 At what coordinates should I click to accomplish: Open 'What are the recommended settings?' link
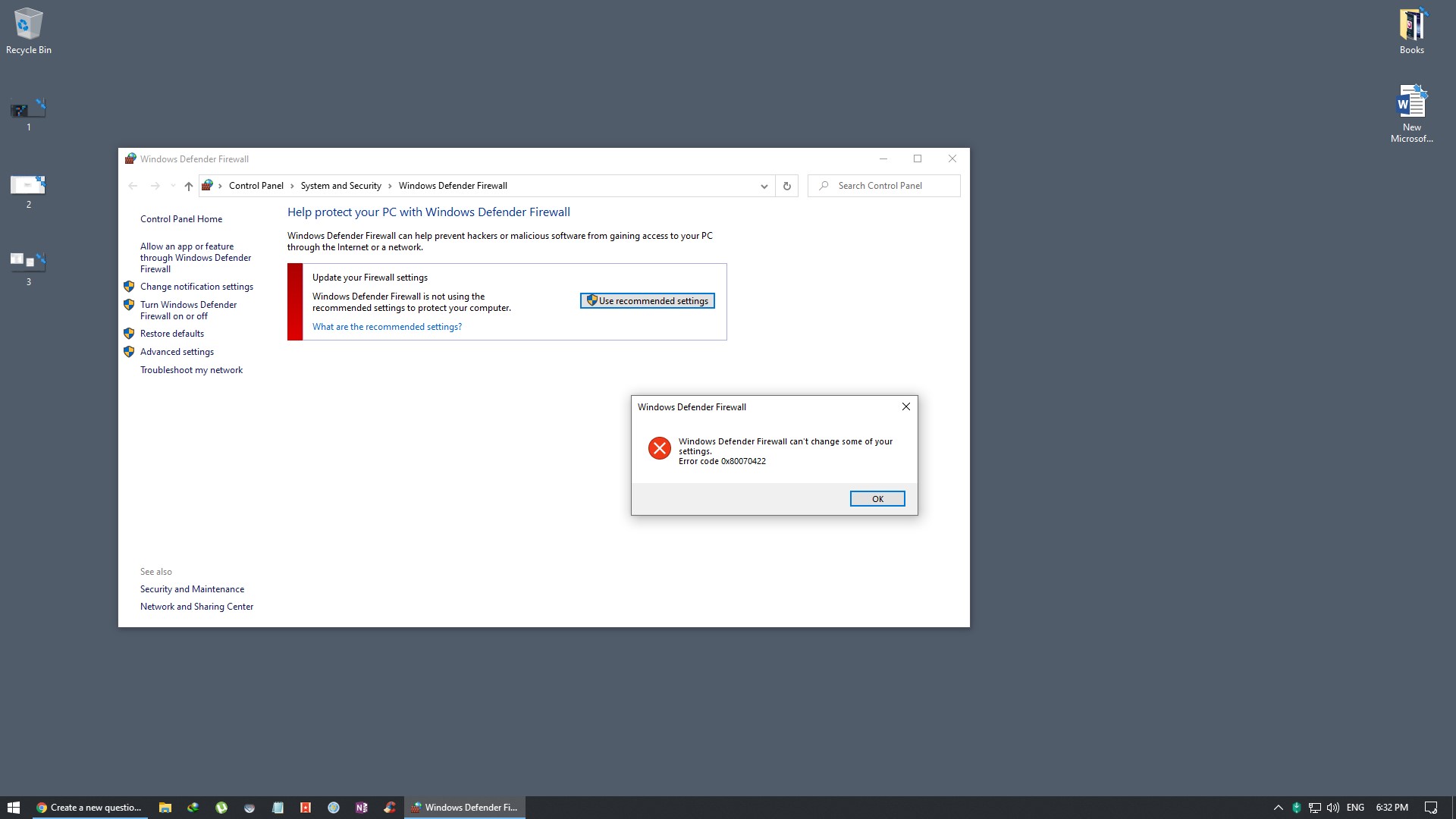click(387, 327)
